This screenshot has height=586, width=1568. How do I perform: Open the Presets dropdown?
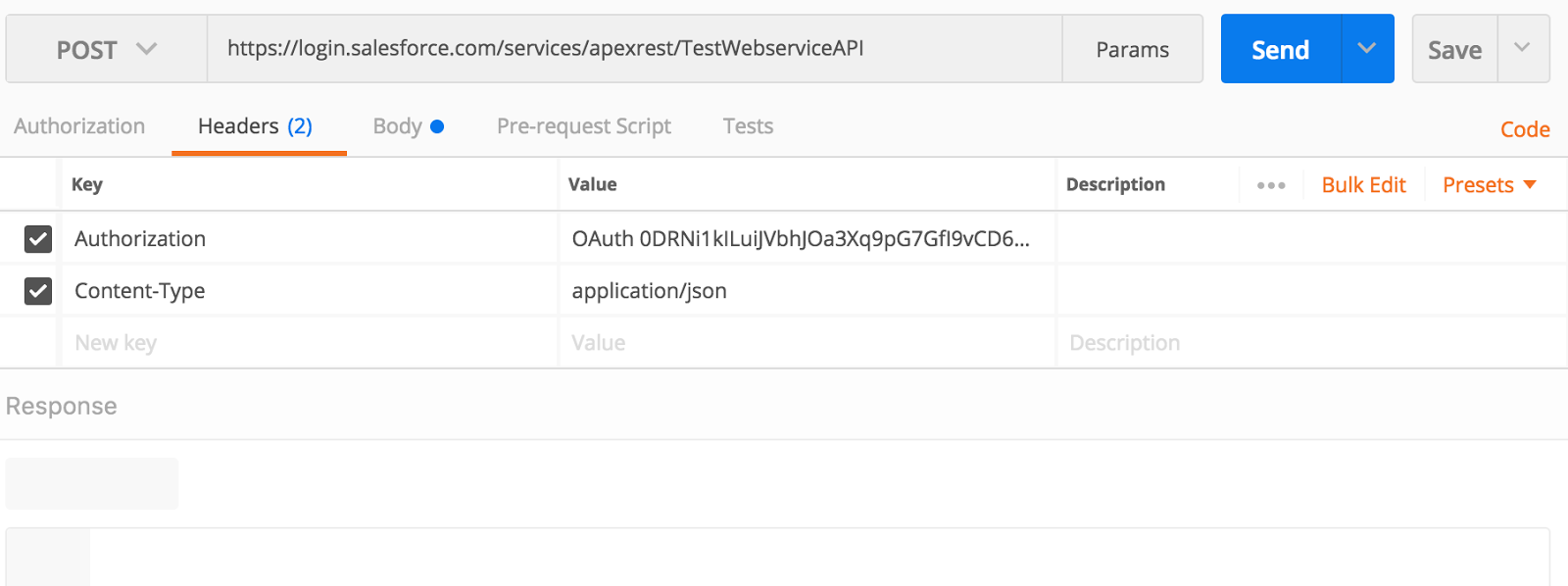coord(1489,185)
